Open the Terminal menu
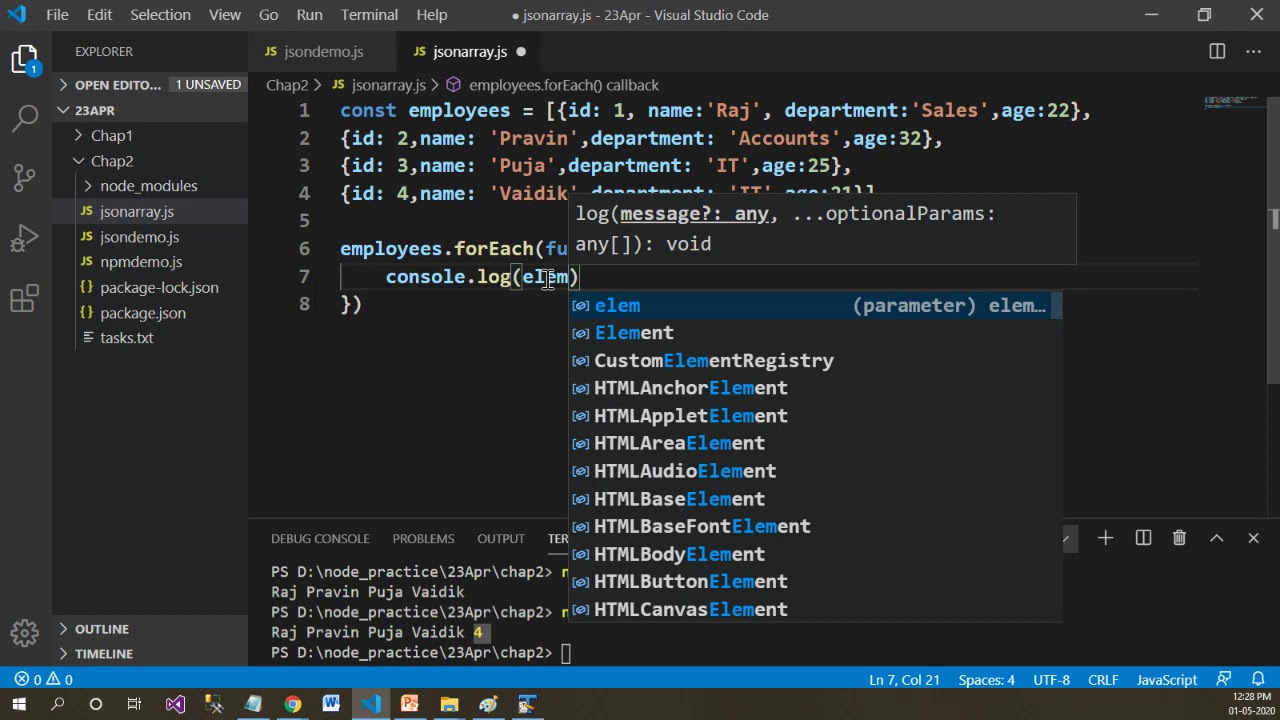 [369, 15]
